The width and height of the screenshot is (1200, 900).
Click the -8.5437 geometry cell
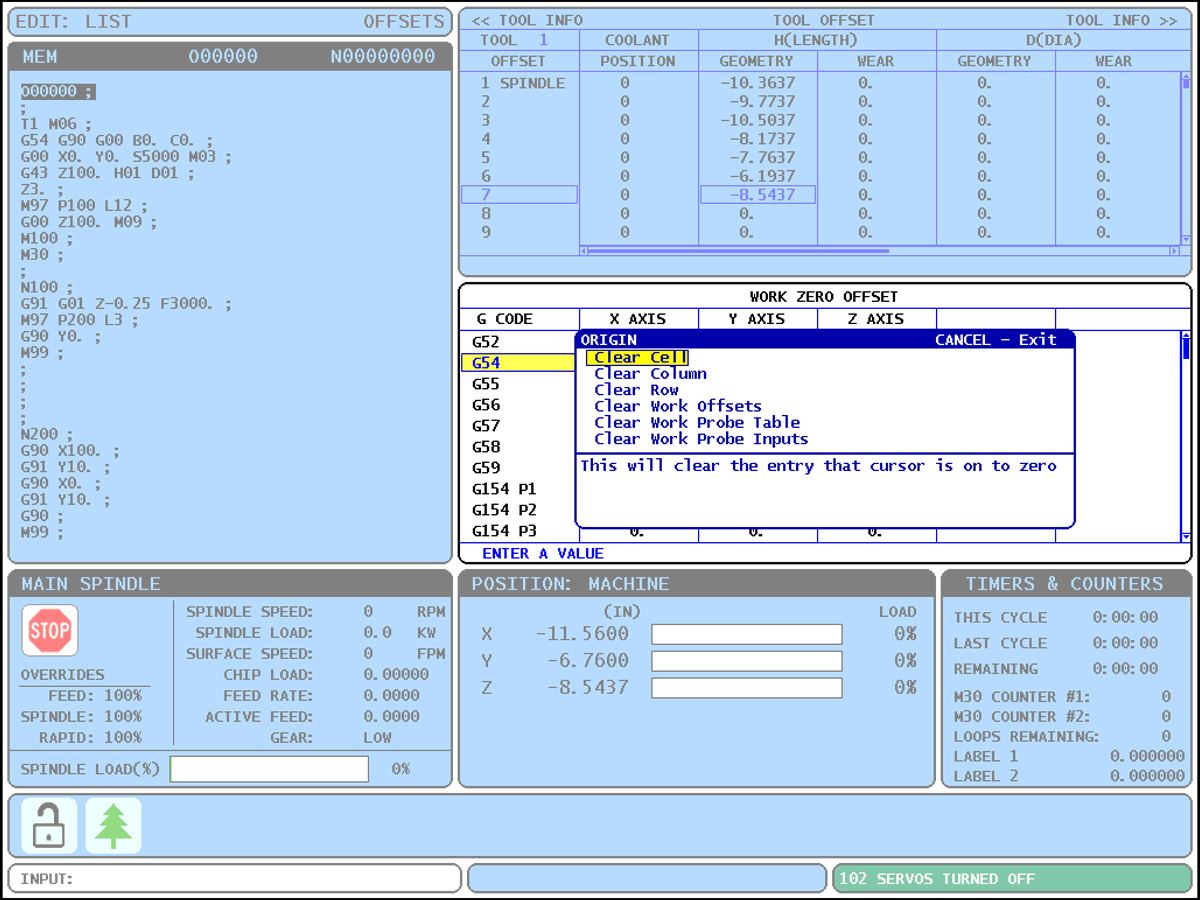[x=757, y=195]
